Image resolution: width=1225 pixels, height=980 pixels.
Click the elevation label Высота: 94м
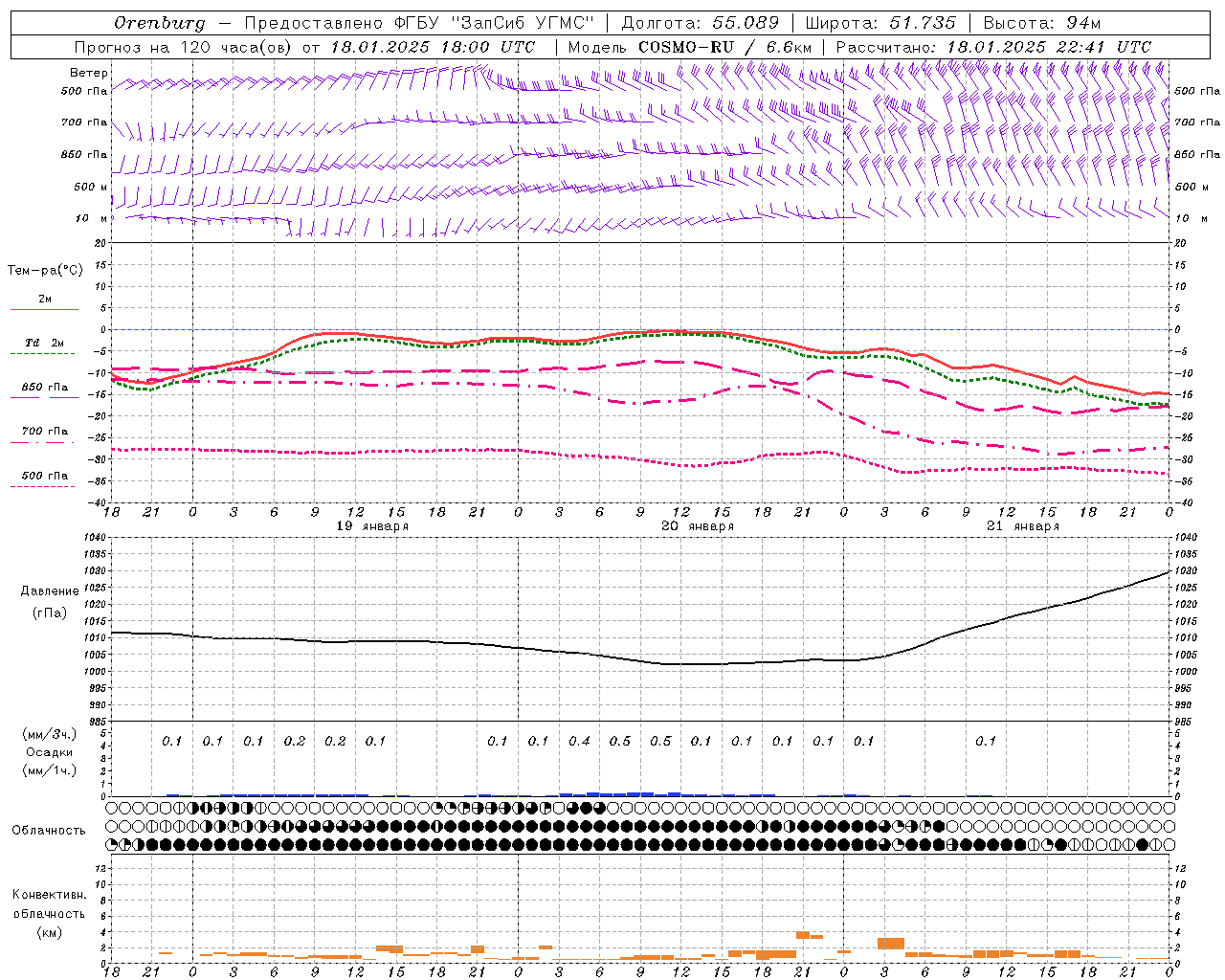pyautogui.click(x=1042, y=23)
